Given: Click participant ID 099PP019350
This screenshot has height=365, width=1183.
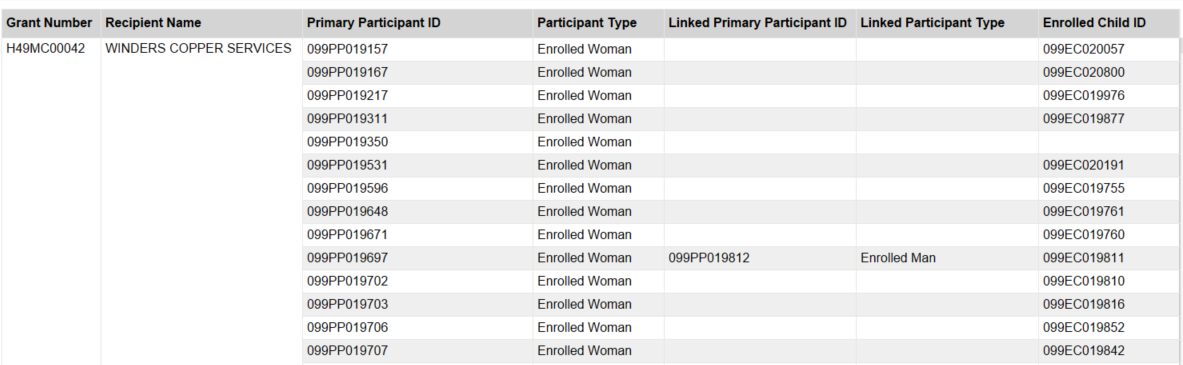Looking at the screenshot, I should (347, 142).
